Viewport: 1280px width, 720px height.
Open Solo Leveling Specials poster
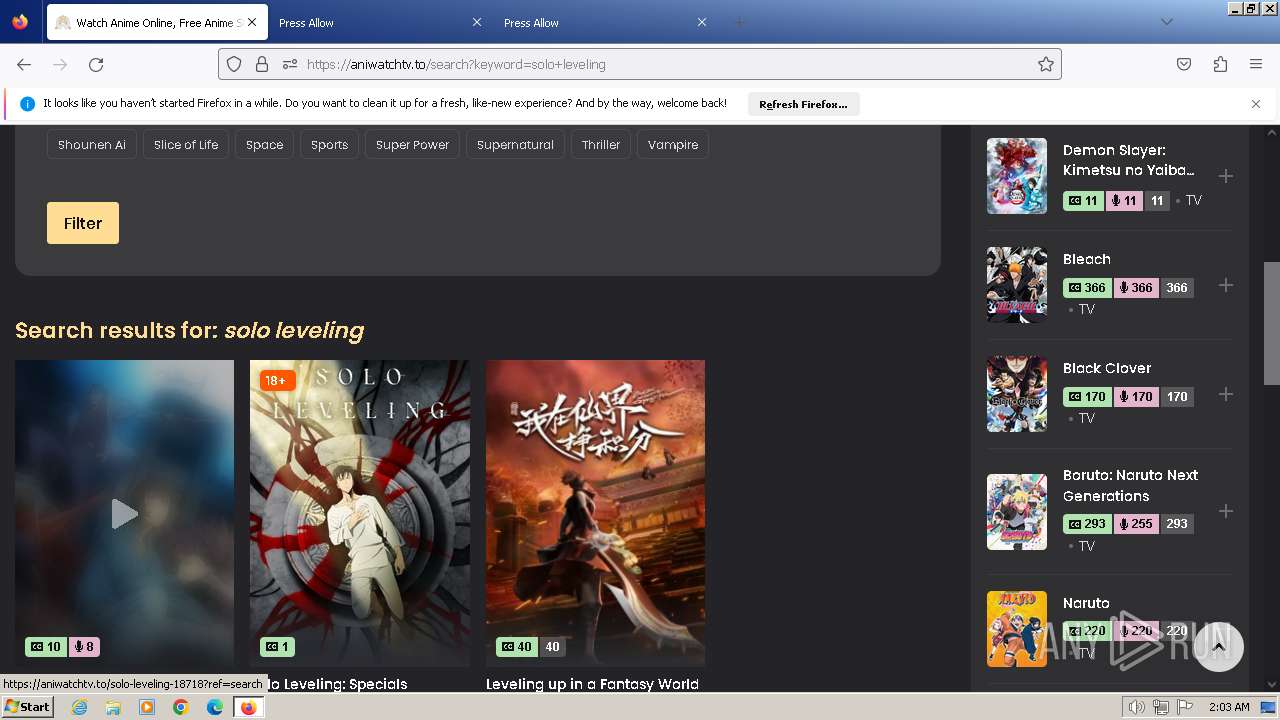[x=360, y=514]
